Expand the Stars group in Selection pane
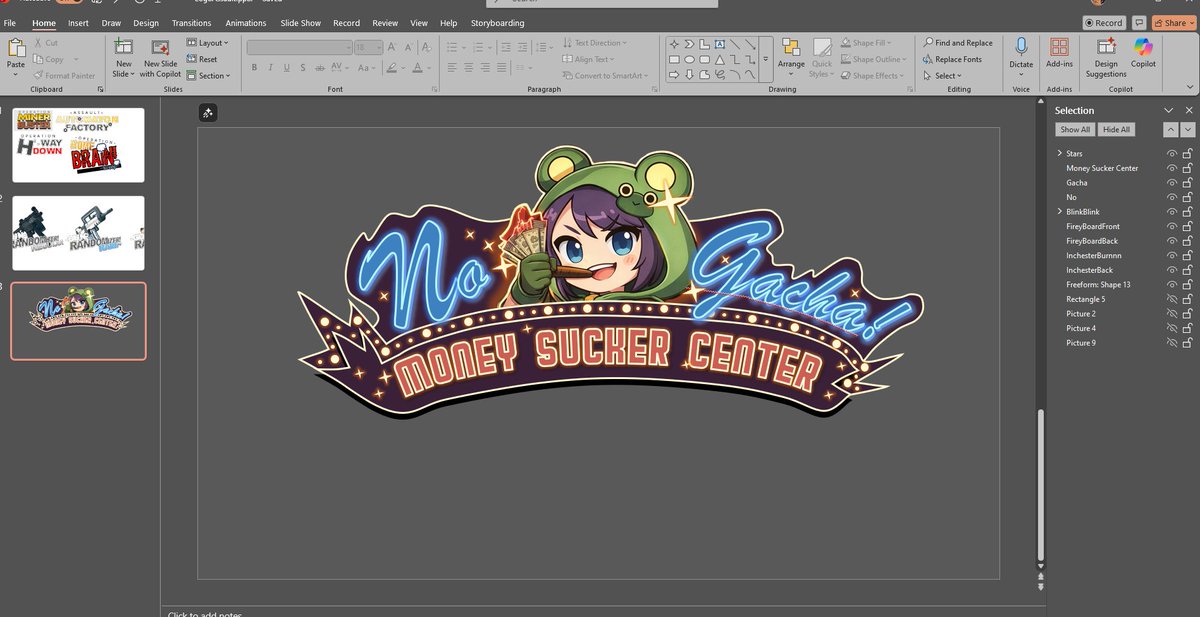The height and width of the screenshot is (617, 1200). pos(1060,153)
